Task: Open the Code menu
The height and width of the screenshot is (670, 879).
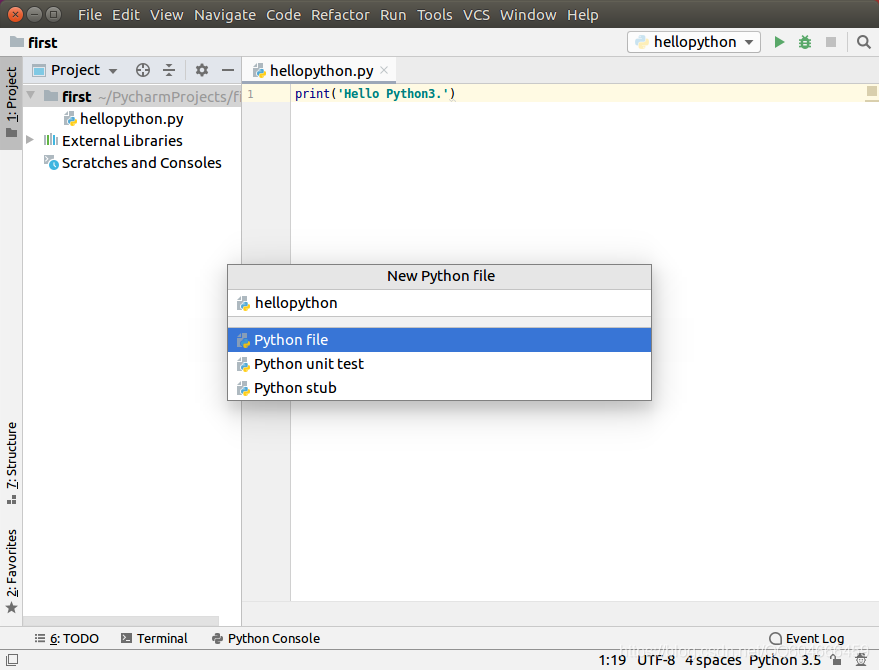Action: tap(283, 15)
